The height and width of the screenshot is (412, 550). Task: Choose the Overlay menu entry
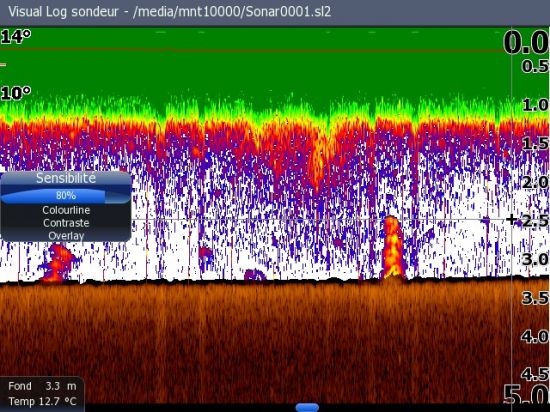tap(66, 236)
